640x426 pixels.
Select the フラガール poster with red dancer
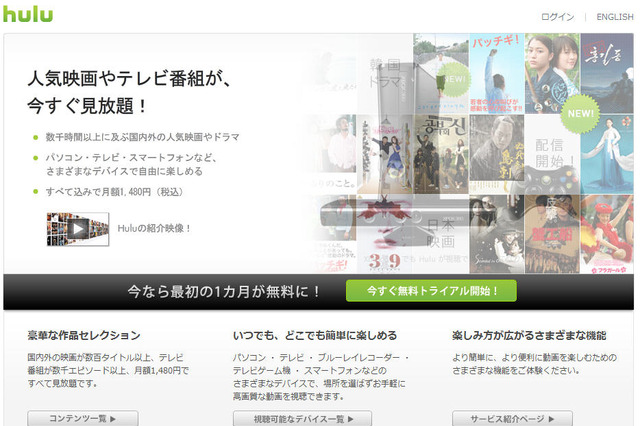point(607,234)
